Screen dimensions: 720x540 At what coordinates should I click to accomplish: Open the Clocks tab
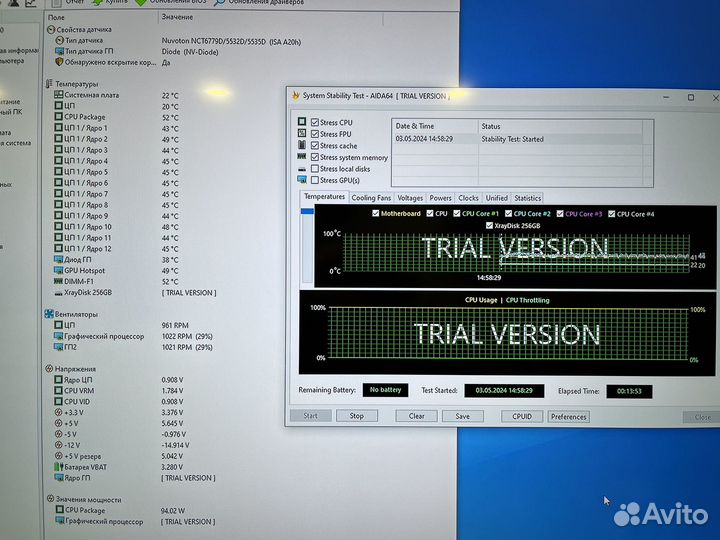point(468,198)
